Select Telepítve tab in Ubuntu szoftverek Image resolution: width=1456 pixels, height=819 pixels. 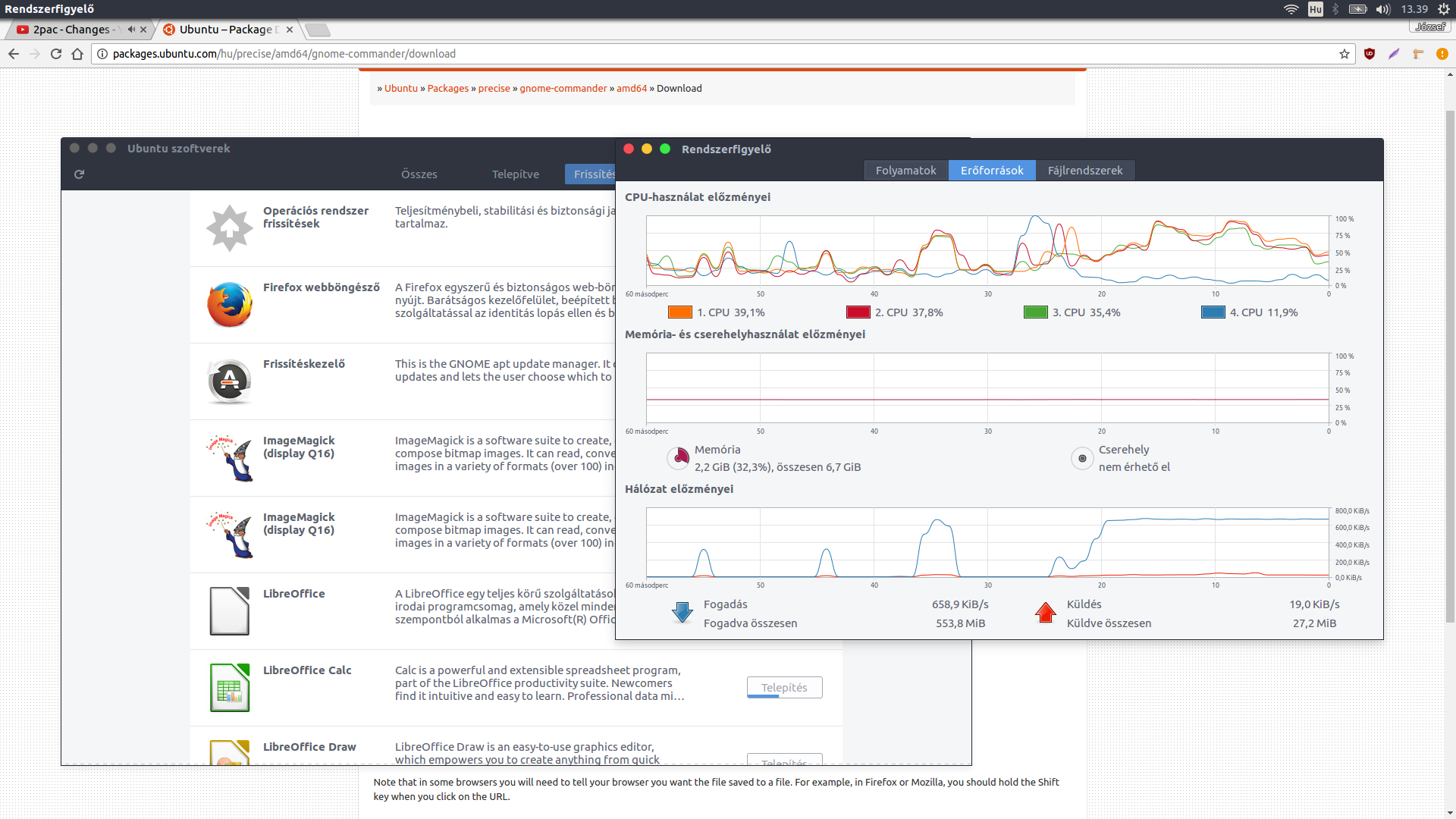[516, 174]
